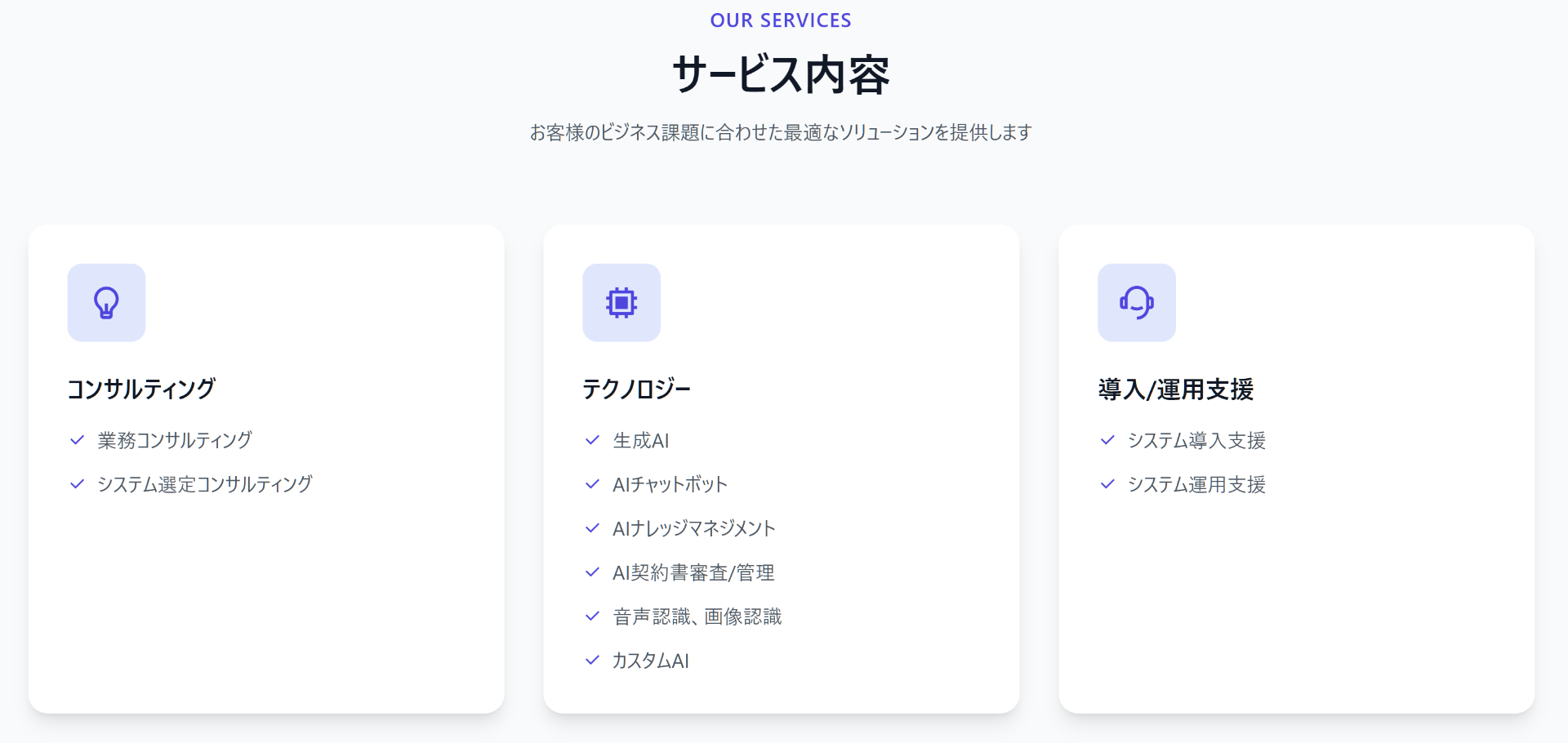1568x743 pixels.
Task: Click checkmark beside システム運用支援
Action: coord(1107,484)
